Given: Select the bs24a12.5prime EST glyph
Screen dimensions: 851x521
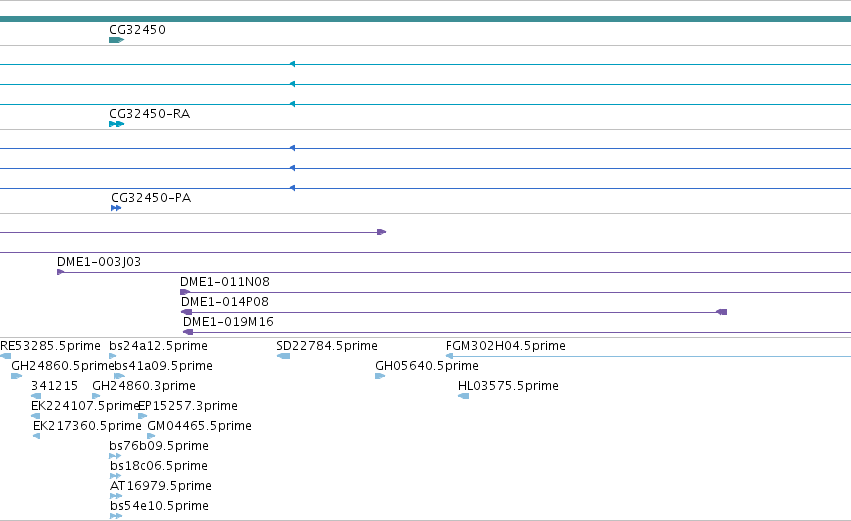Looking at the screenshot, I should tap(112, 356).
